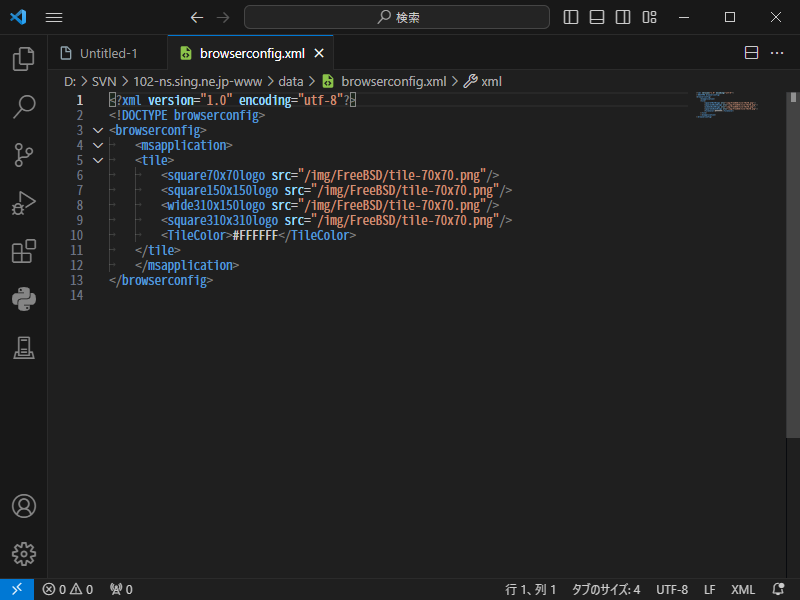
Task: Open the 102-ns.sing.ne.jp-www breadcrumb
Action: (x=197, y=82)
